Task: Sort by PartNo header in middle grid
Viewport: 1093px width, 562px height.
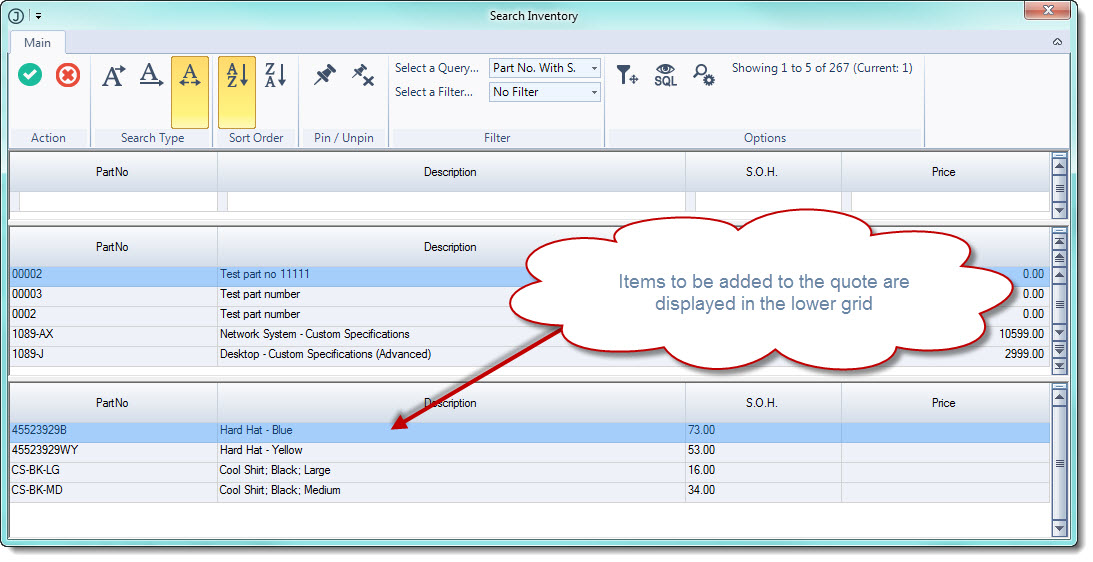Action: click(113, 247)
